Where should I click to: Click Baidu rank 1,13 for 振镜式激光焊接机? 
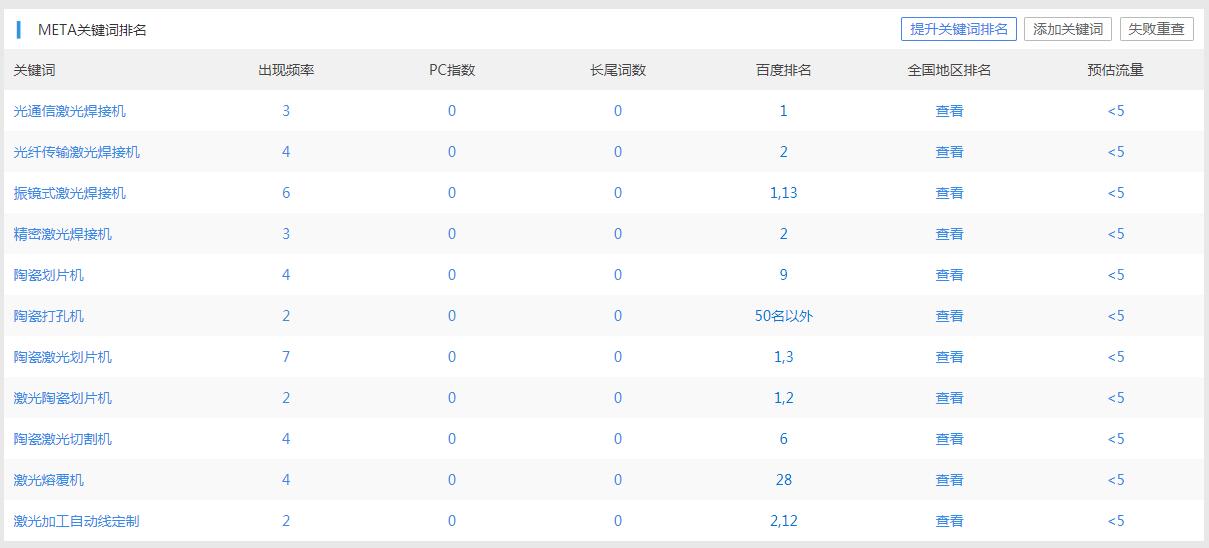point(783,193)
